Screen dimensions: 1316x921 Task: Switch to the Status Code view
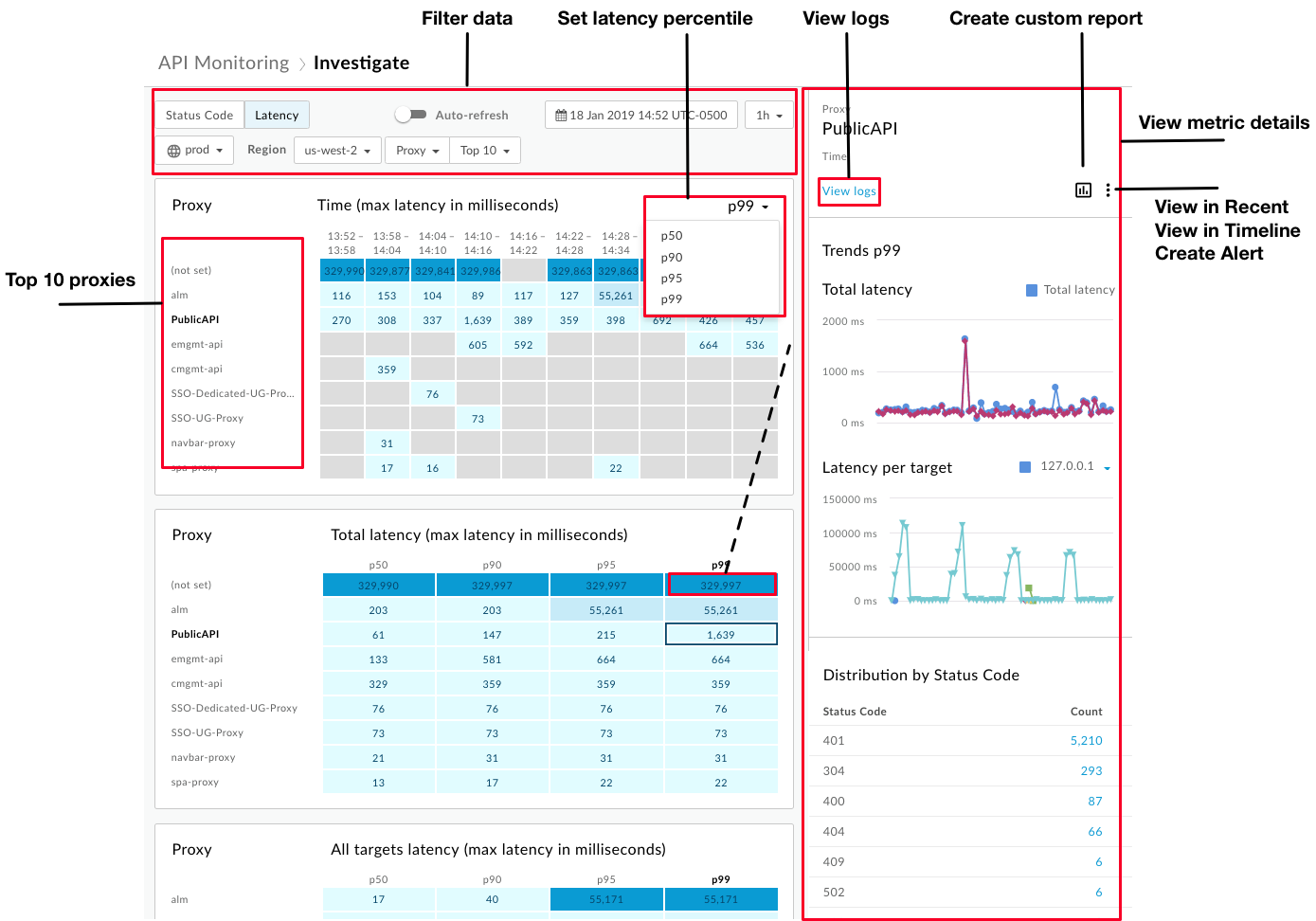pos(199,114)
